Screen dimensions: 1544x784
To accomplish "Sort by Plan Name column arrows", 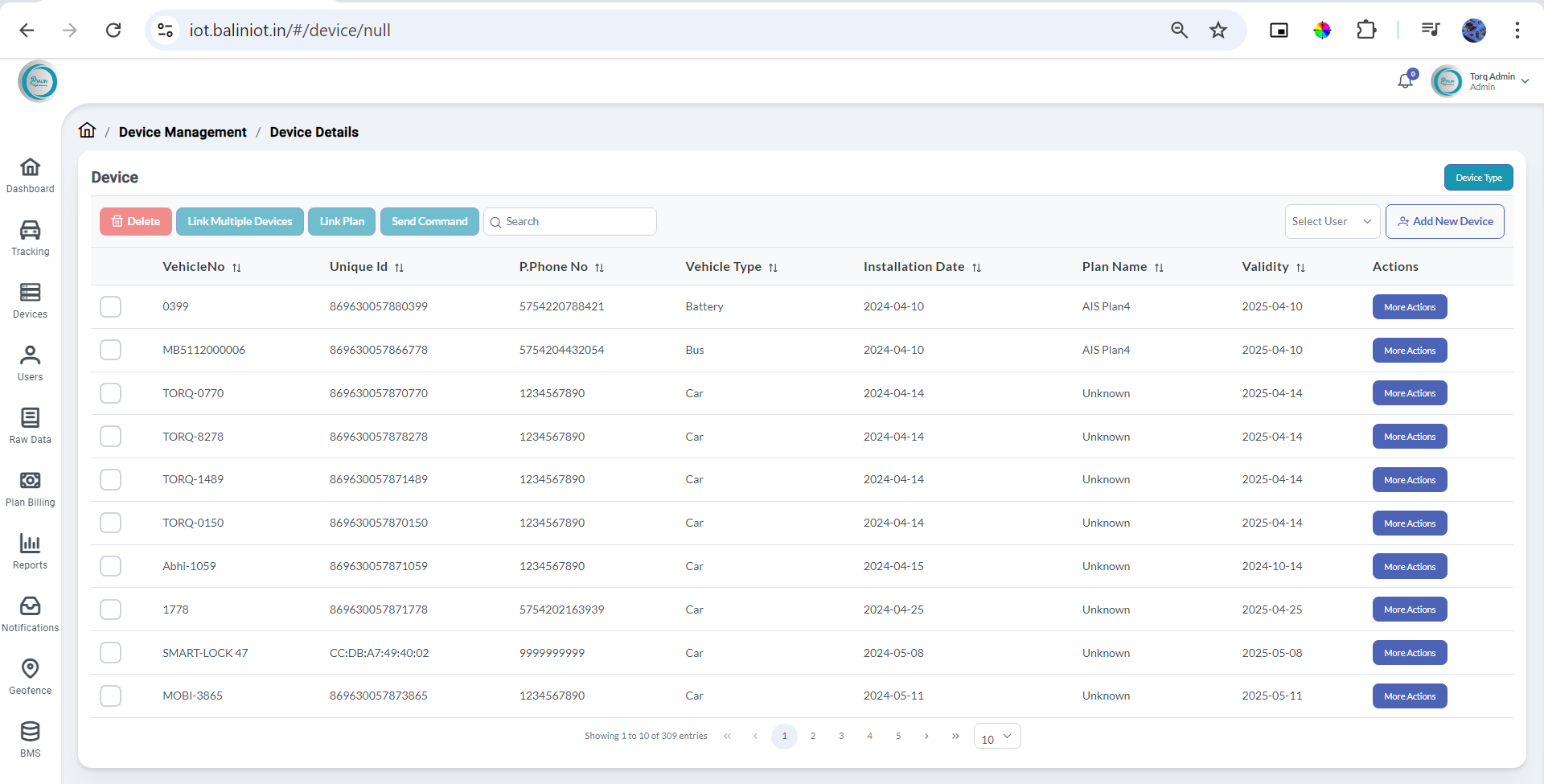I will [1159, 268].
